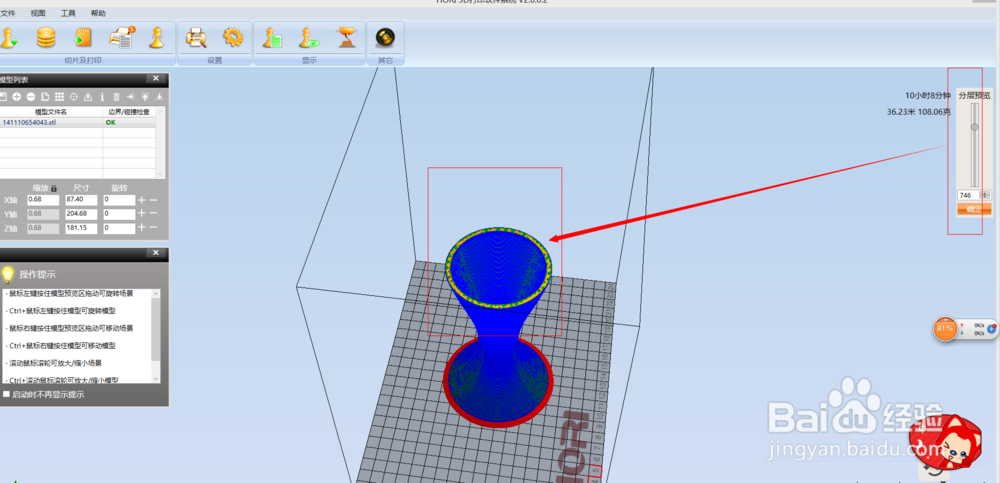The height and width of the screenshot is (483, 1000).
Task: Click the Y轴 size field 204.68
Action: point(81,214)
